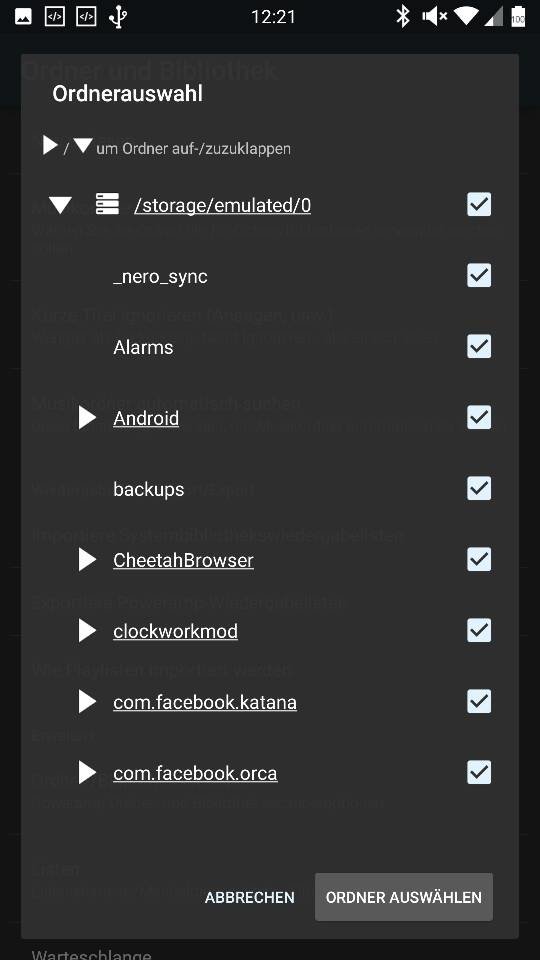Uncheck the Alarms folder checkbox
The height and width of the screenshot is (960, 540).
click(479, 347)
